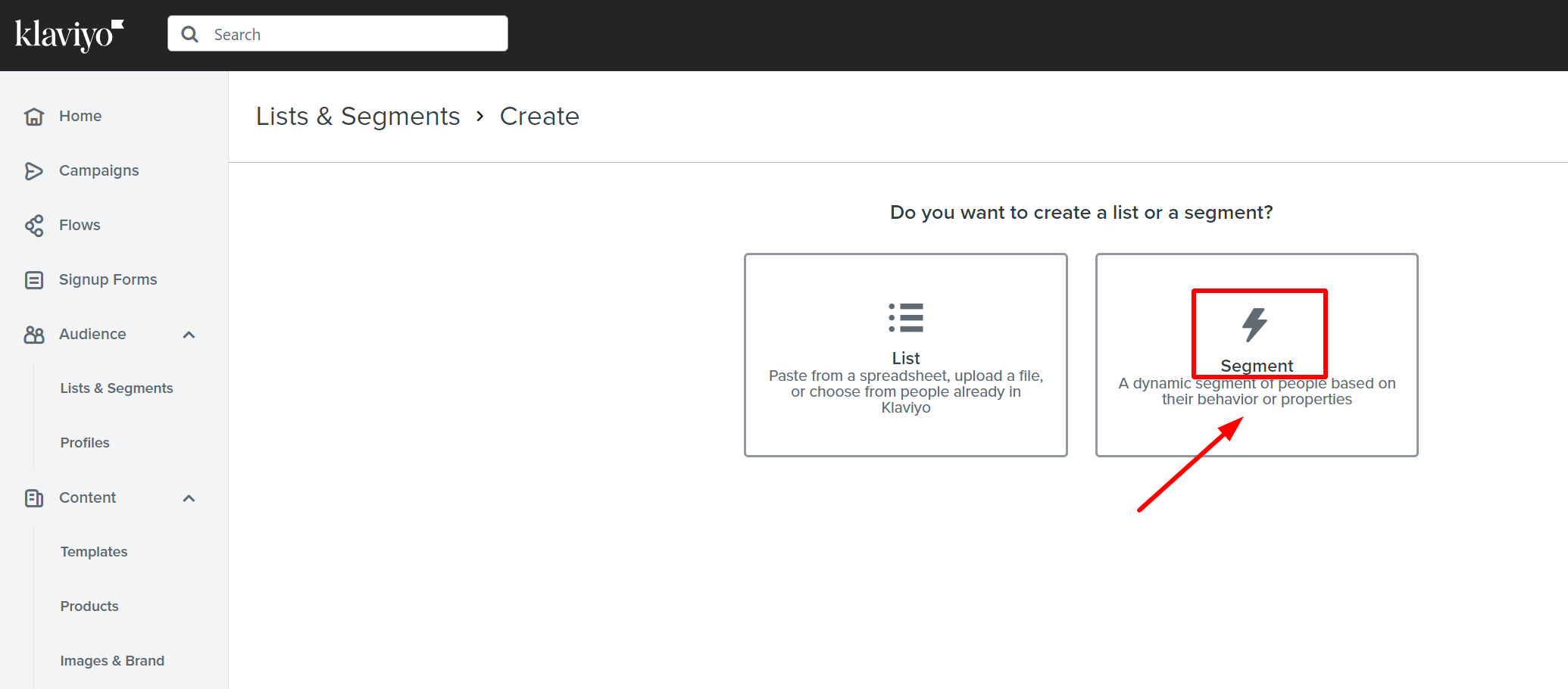Go to Templates under Content
The height and width of the screenshot is (689, 1568).
[94, 552]
